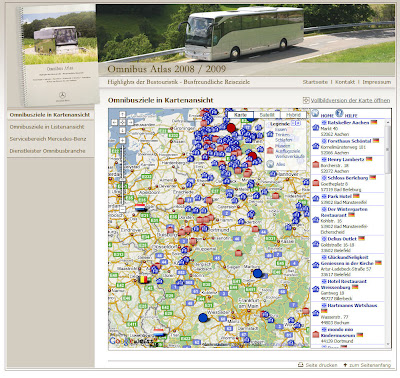
Task: Open the Forsthaus Schöntal entry title
Action: 349,141
